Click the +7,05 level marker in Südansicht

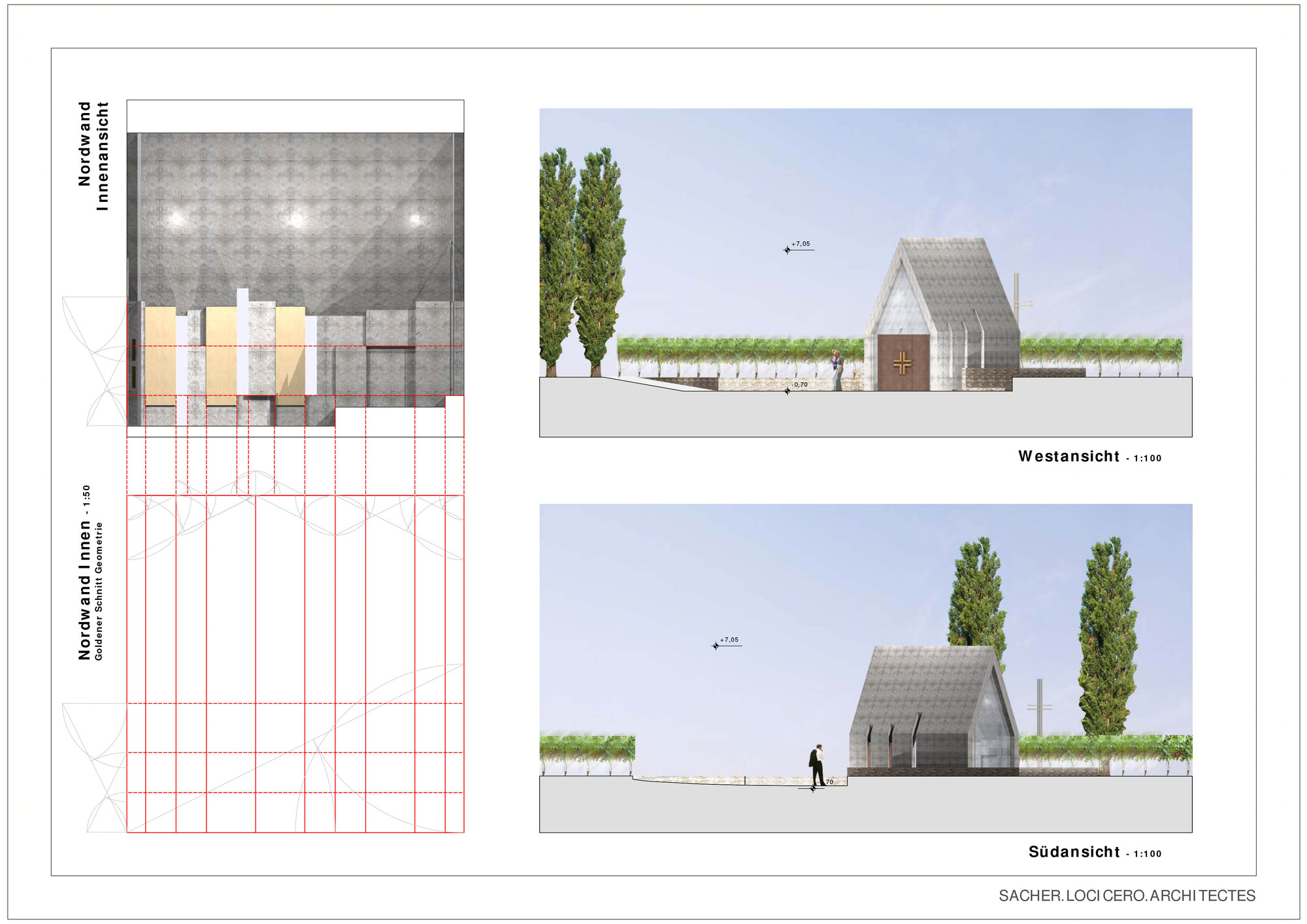tap(727, 643)
